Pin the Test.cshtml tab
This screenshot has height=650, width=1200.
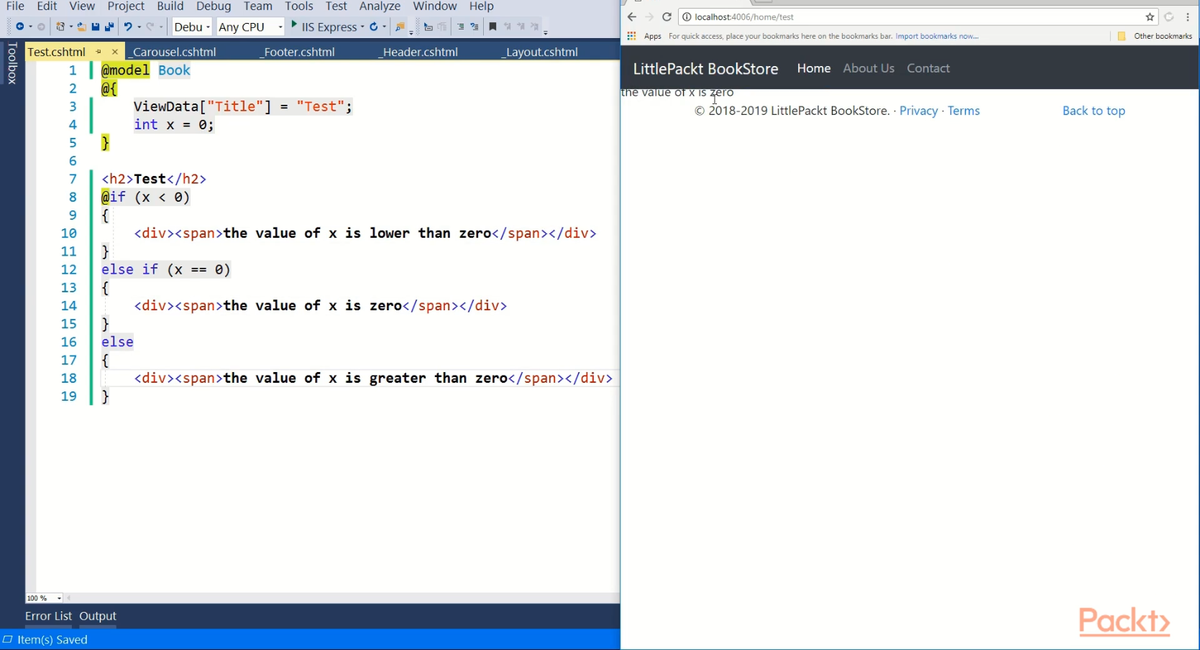click(99, 52)
